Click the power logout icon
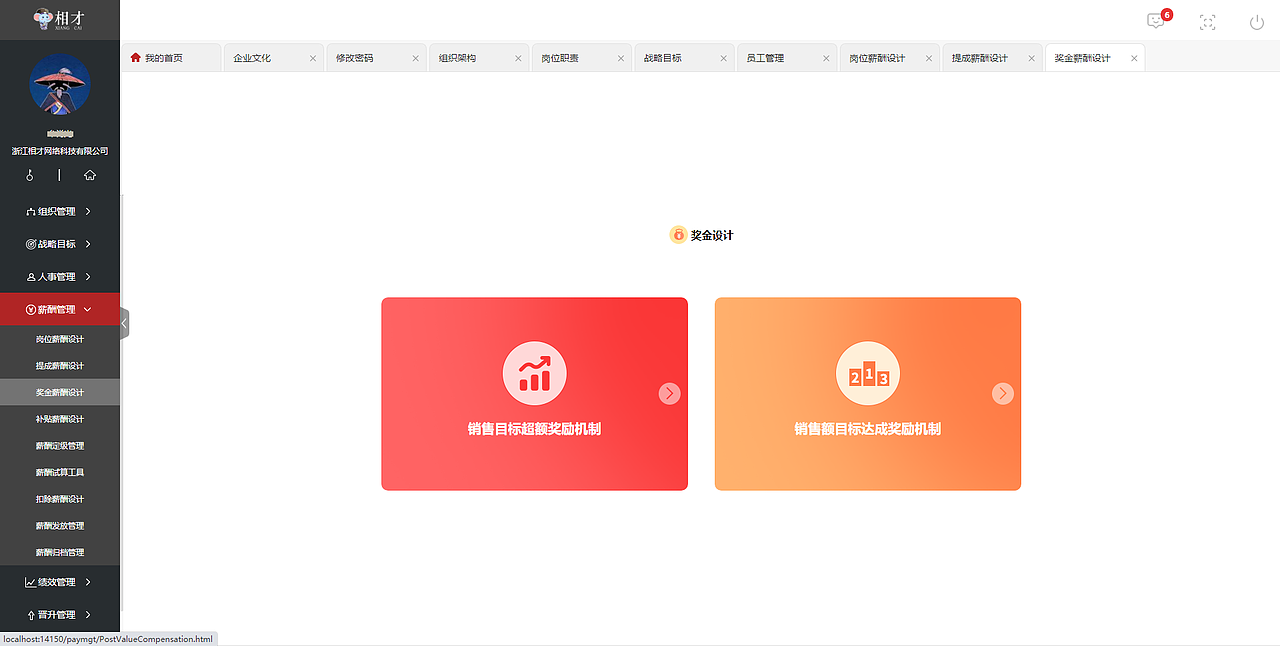Viewport: 1280px width, 646px height. [x=1257, y=22]
